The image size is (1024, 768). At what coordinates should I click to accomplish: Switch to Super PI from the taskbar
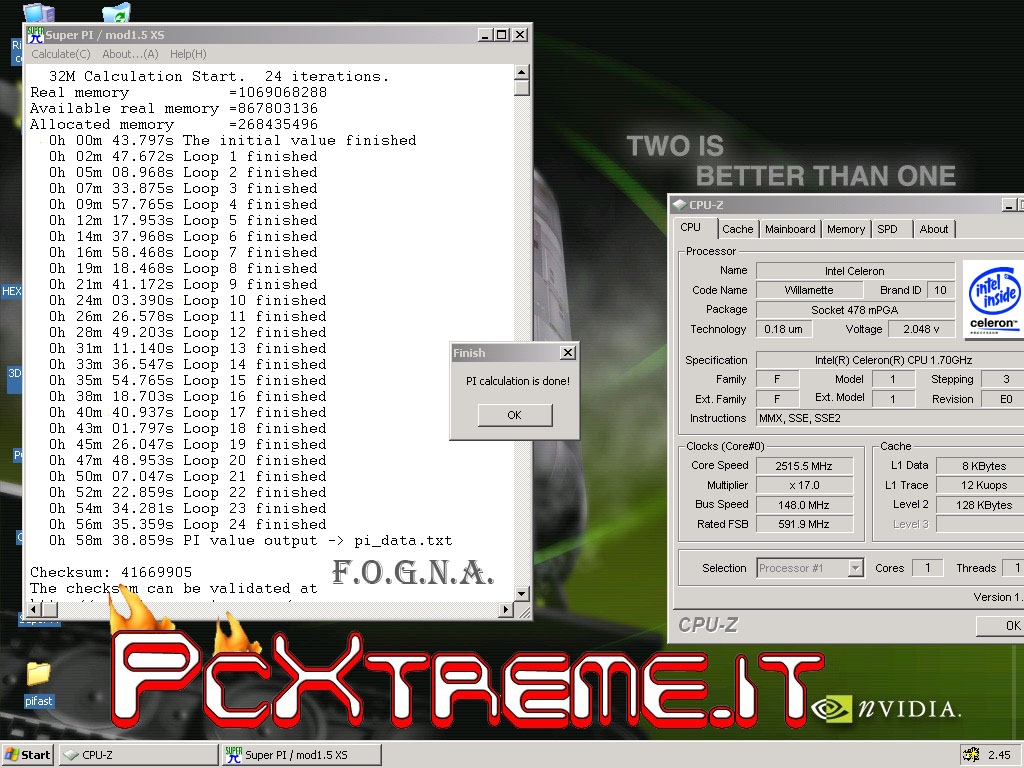point(302,755)
